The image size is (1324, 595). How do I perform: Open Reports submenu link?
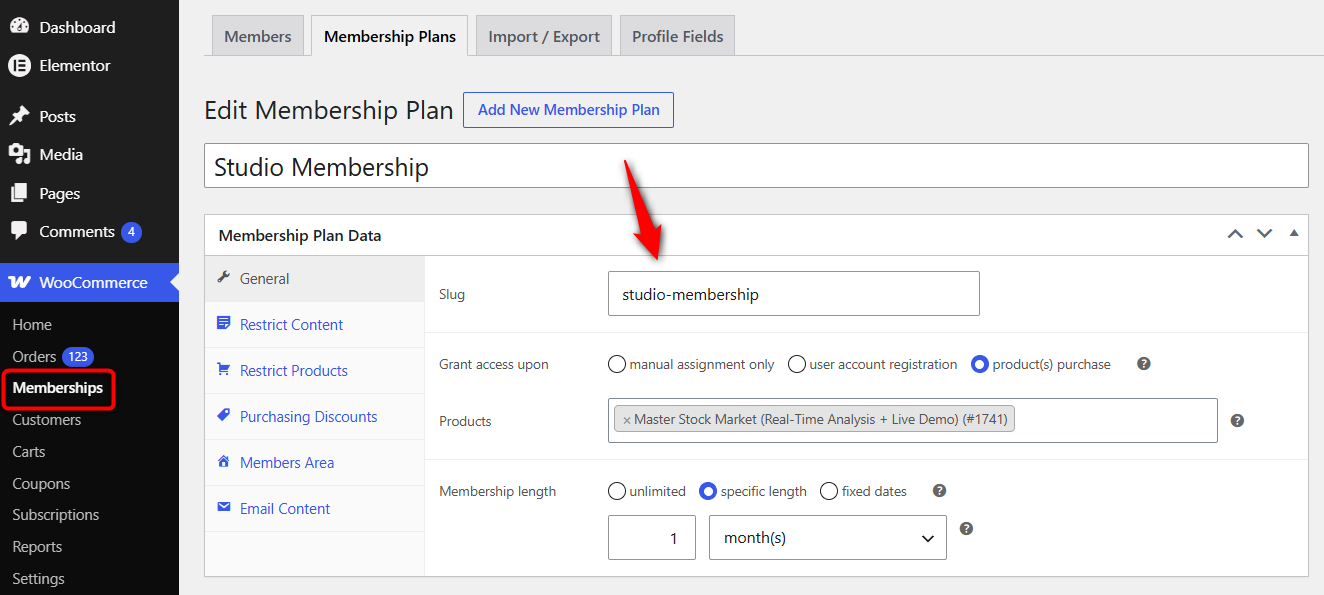[x=37, y=547]
